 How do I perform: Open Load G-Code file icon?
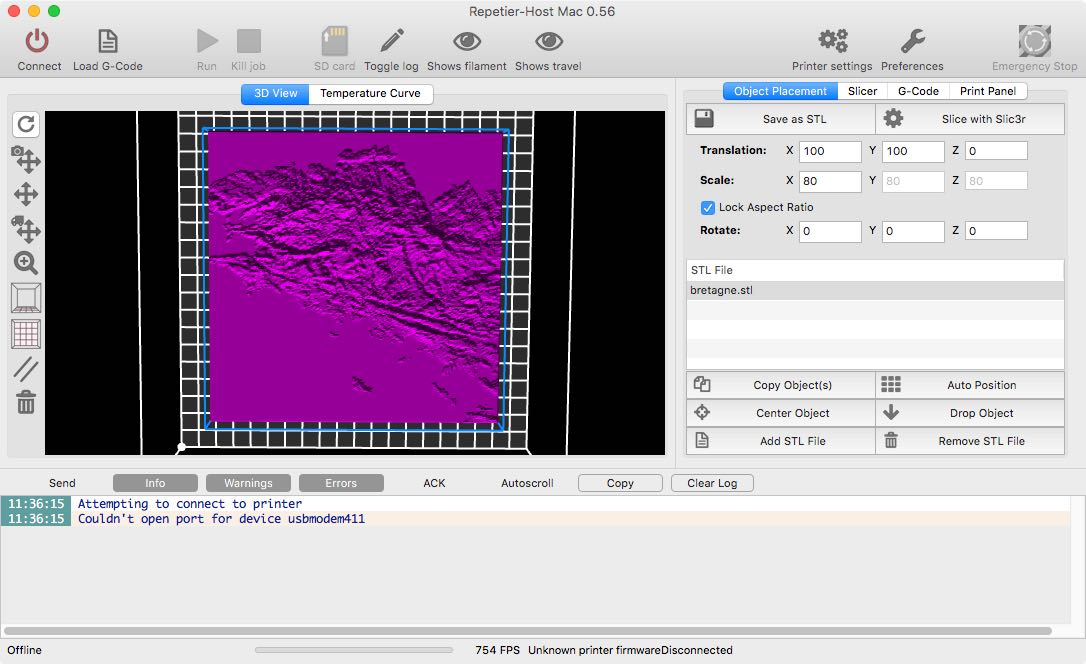pyautogui.click(x=107, y=41)
